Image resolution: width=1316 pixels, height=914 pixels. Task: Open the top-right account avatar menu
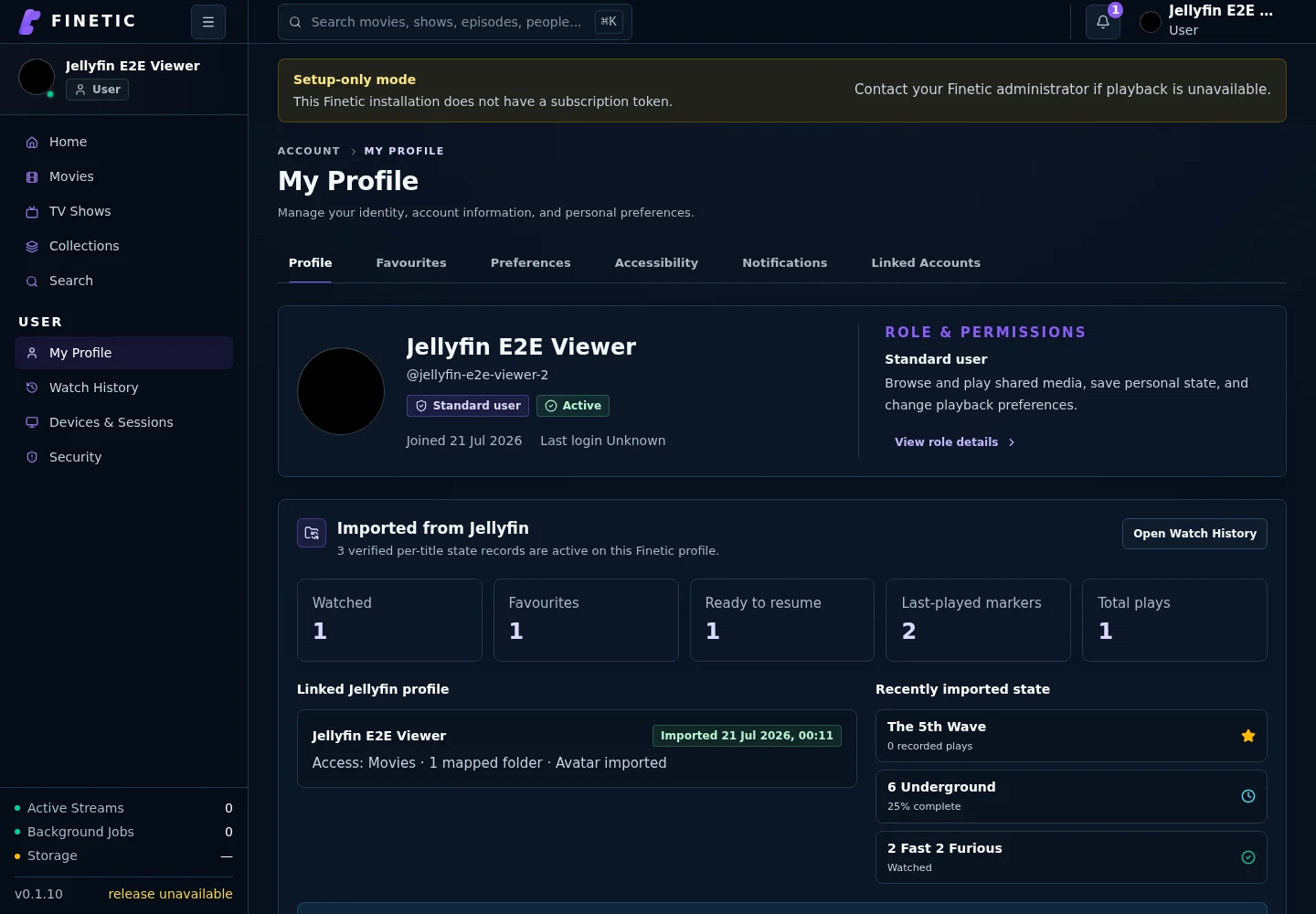tap(1151, 22)
